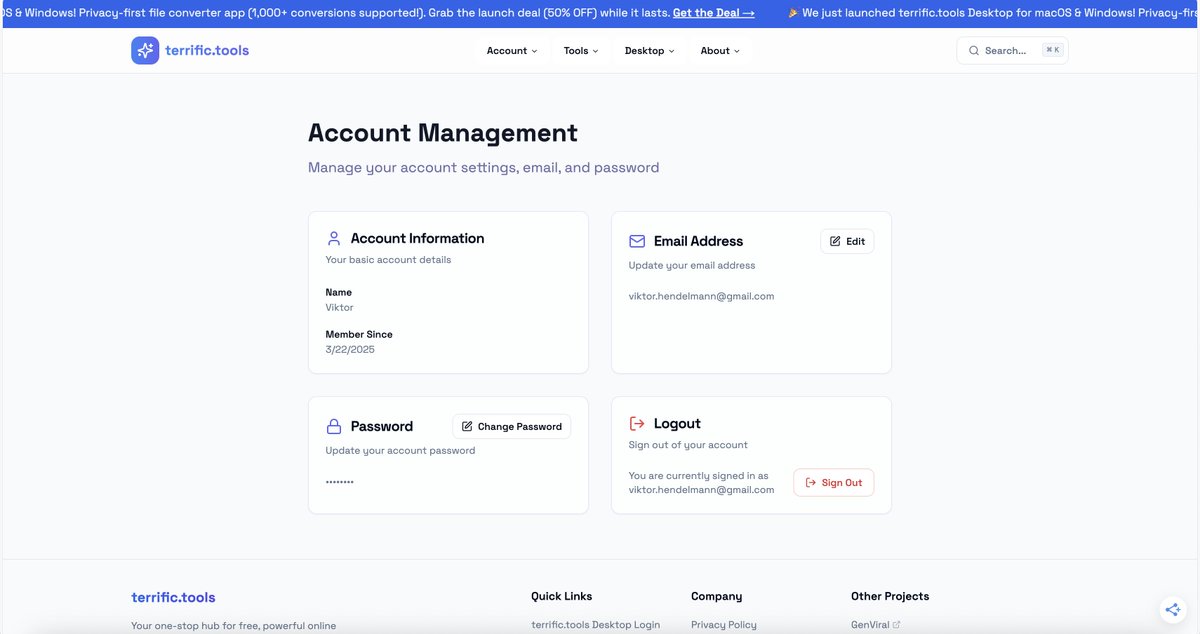
Task: Click the Get the Deal link in banner
Action: [x=712, y=12]
